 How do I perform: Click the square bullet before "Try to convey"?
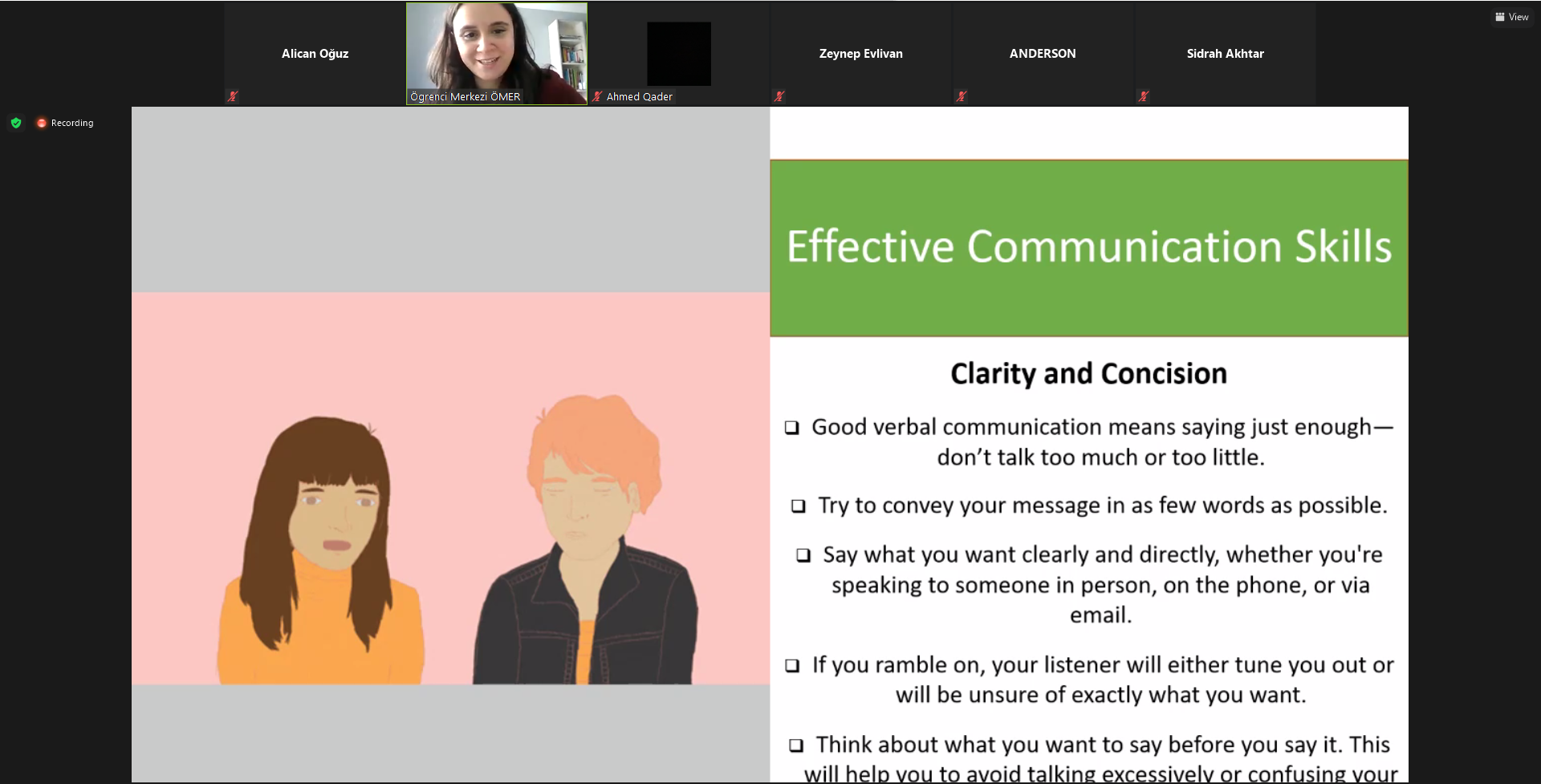click(x=798, y=506)
